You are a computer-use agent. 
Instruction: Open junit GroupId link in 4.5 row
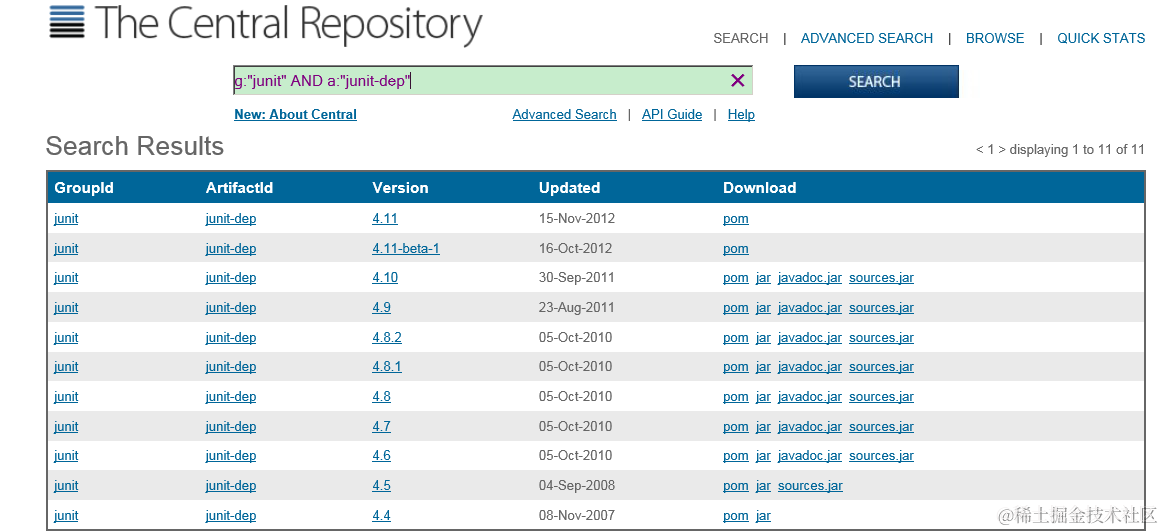tap(66, 485)
